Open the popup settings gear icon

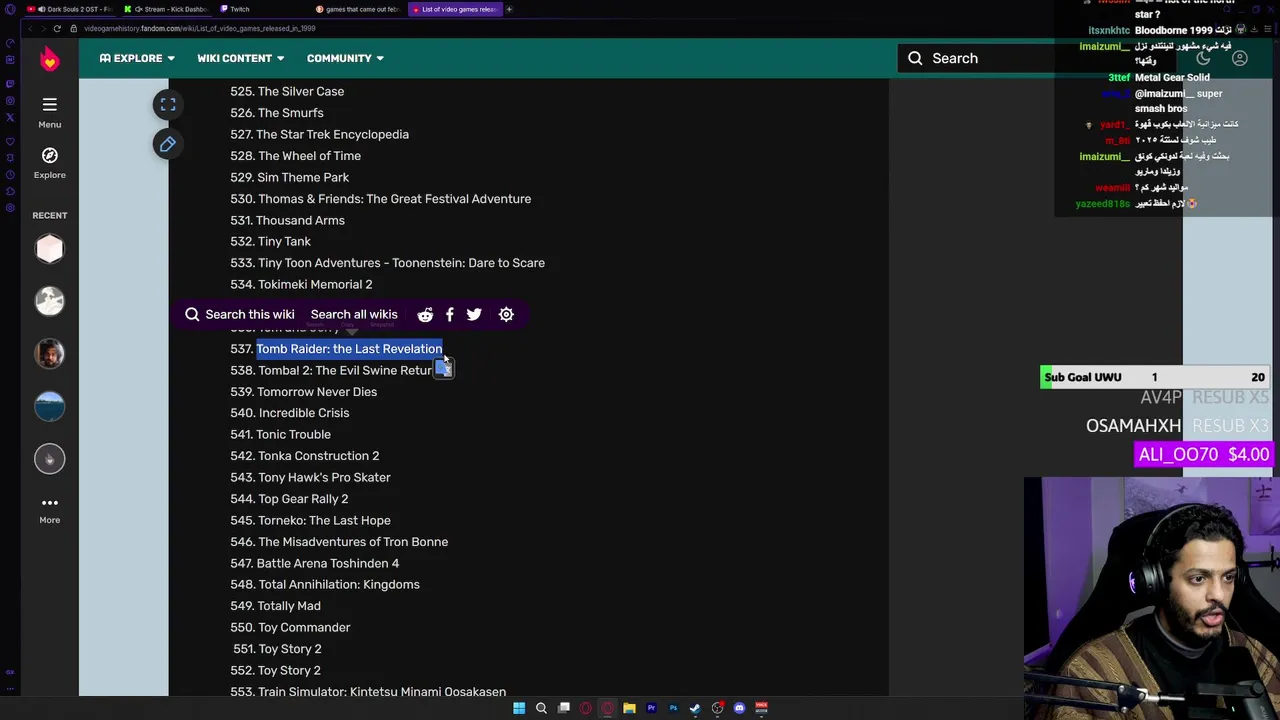pos(506,314)
